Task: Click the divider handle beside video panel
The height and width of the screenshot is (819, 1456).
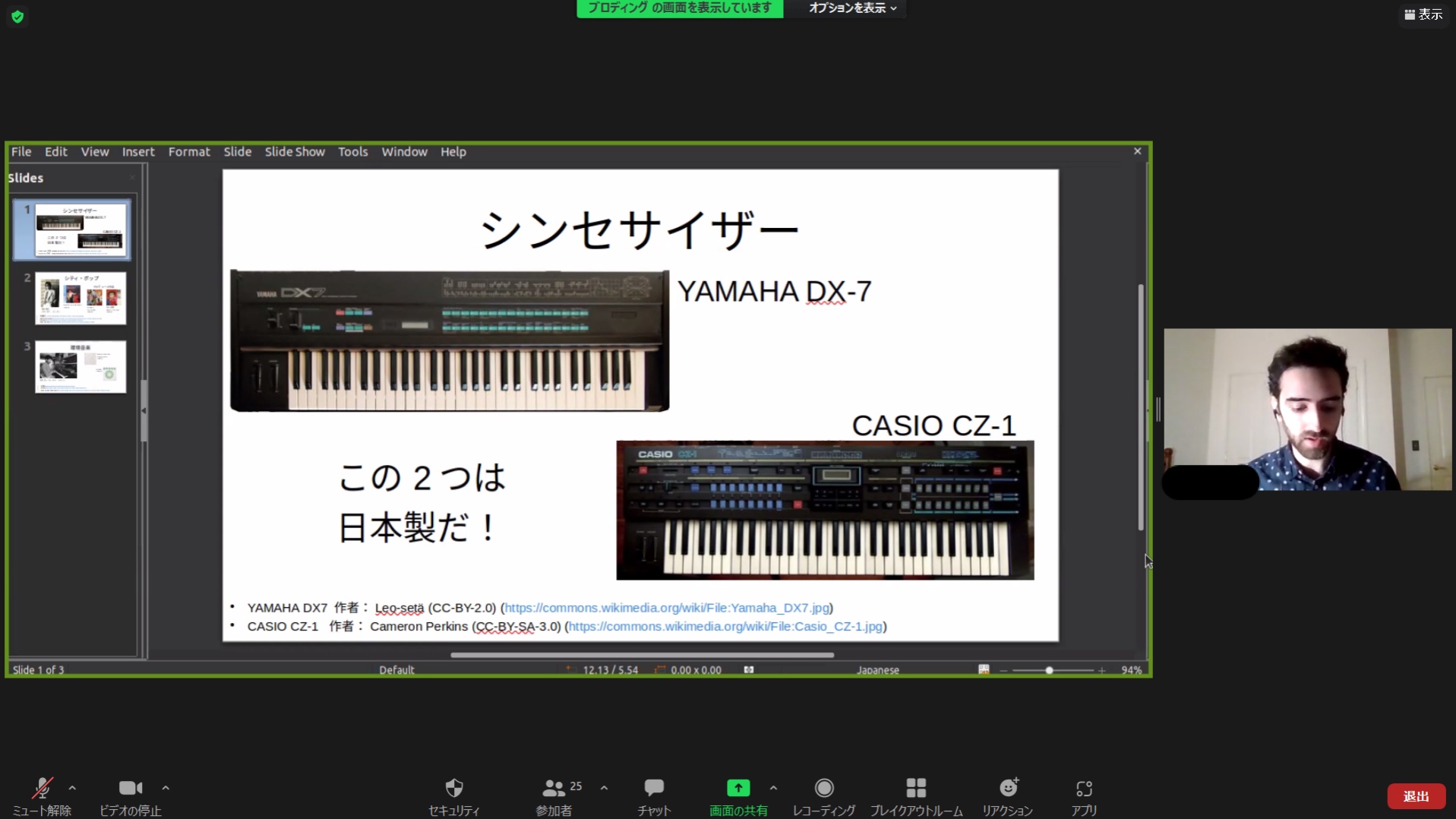Action: pyautogui.click(x=1158, y=409)
